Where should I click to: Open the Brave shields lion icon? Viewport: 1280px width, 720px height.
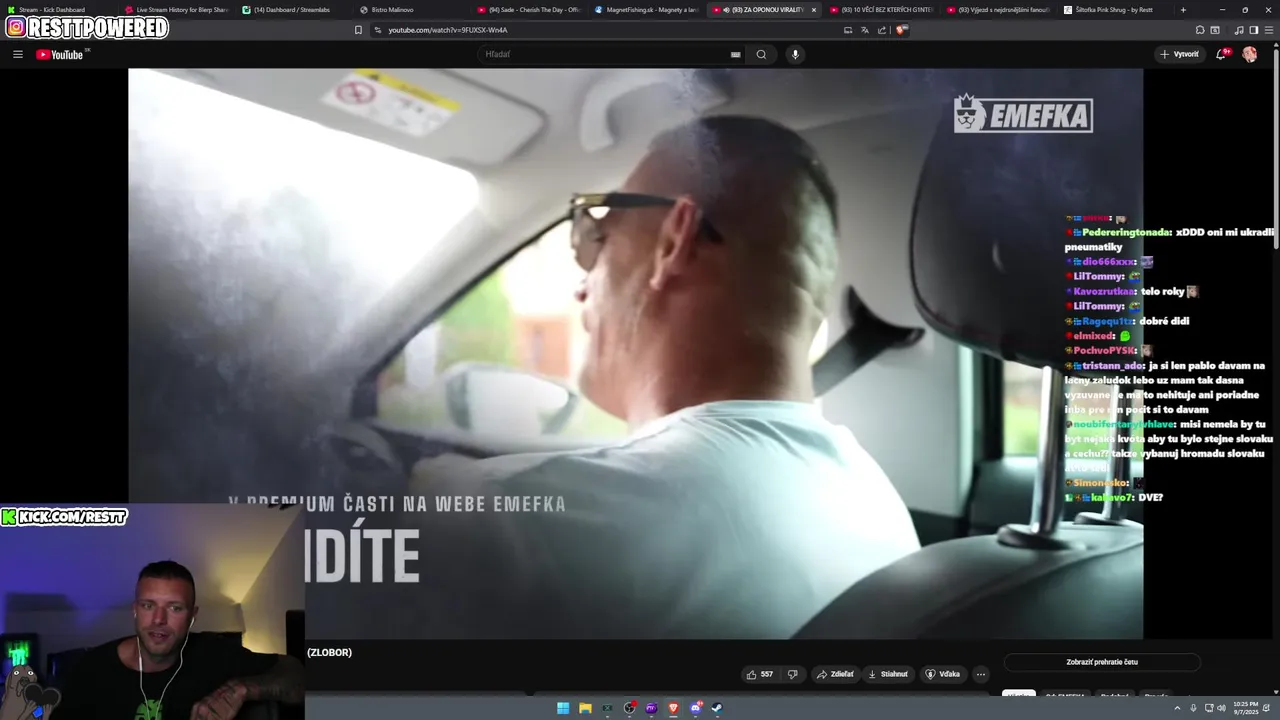(902, 30)
